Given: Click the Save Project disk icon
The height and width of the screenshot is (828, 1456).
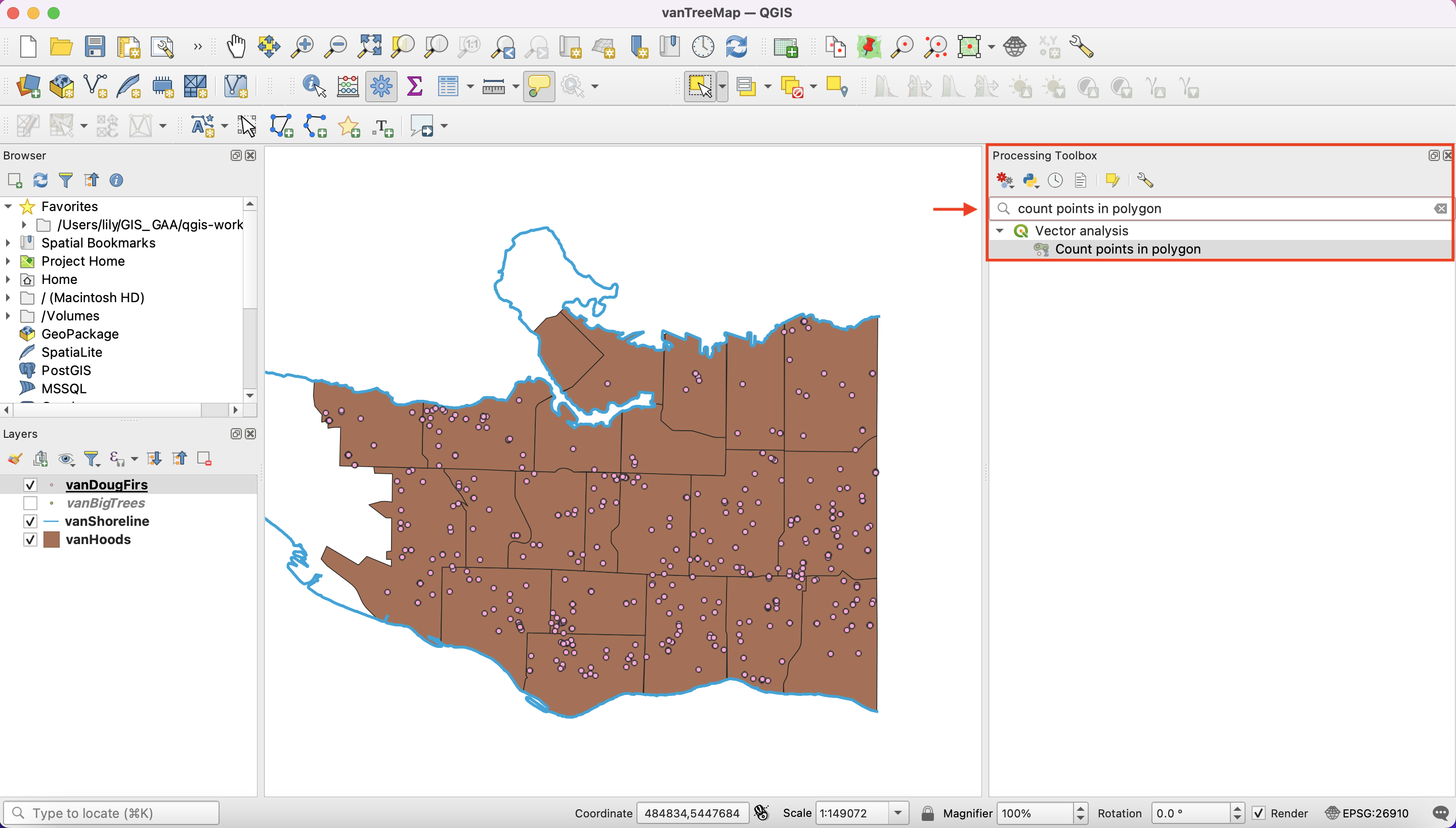Looking at the screenshot, I should point(95,47).
